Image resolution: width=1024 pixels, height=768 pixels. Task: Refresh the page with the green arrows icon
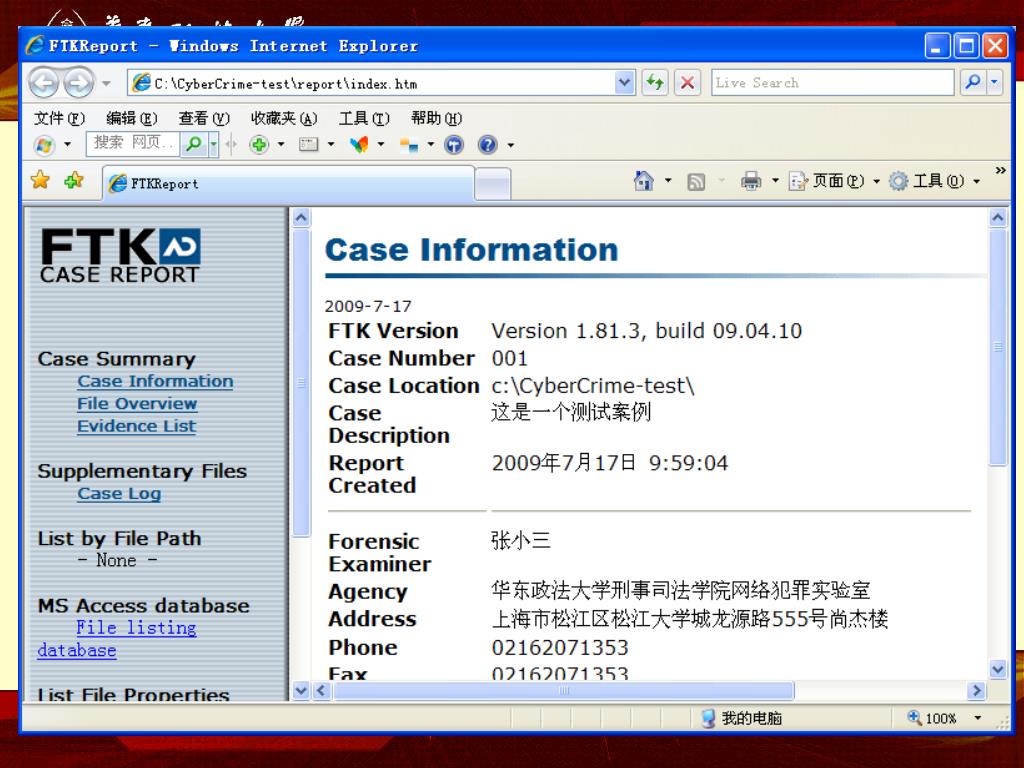click(x=654, y=83)
